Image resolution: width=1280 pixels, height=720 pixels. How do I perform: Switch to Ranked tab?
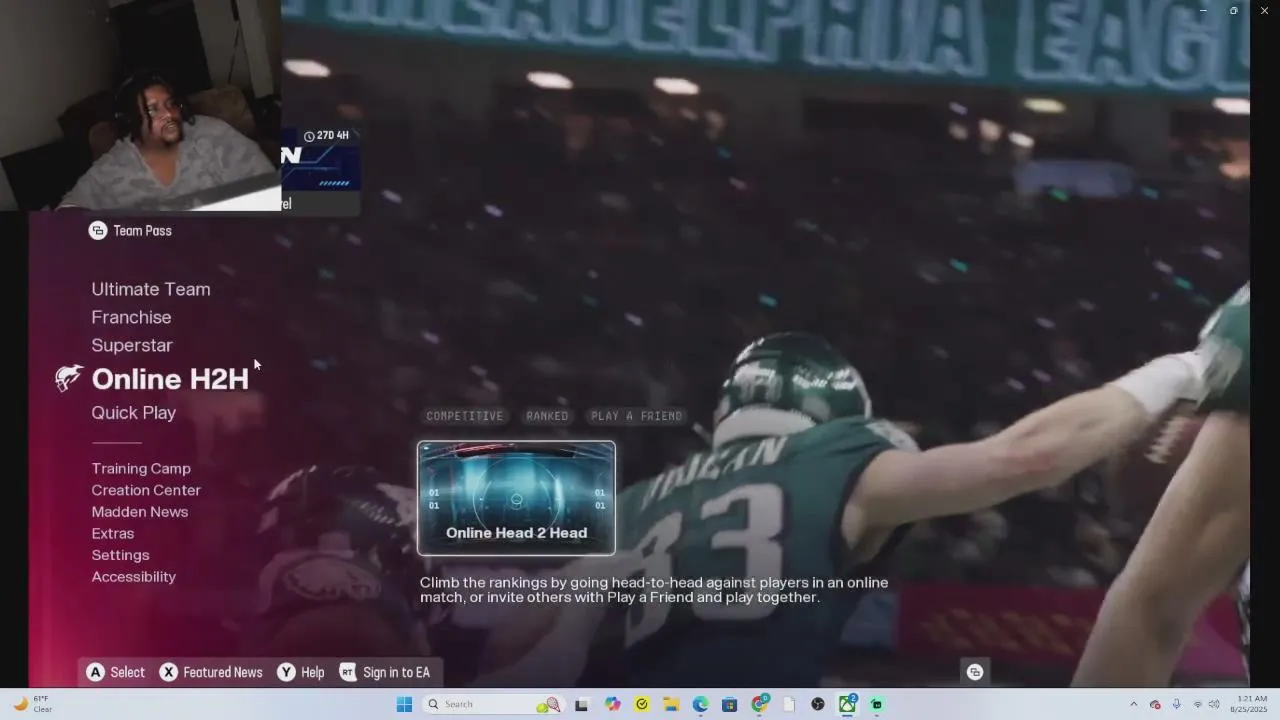[x=547, y=416]
